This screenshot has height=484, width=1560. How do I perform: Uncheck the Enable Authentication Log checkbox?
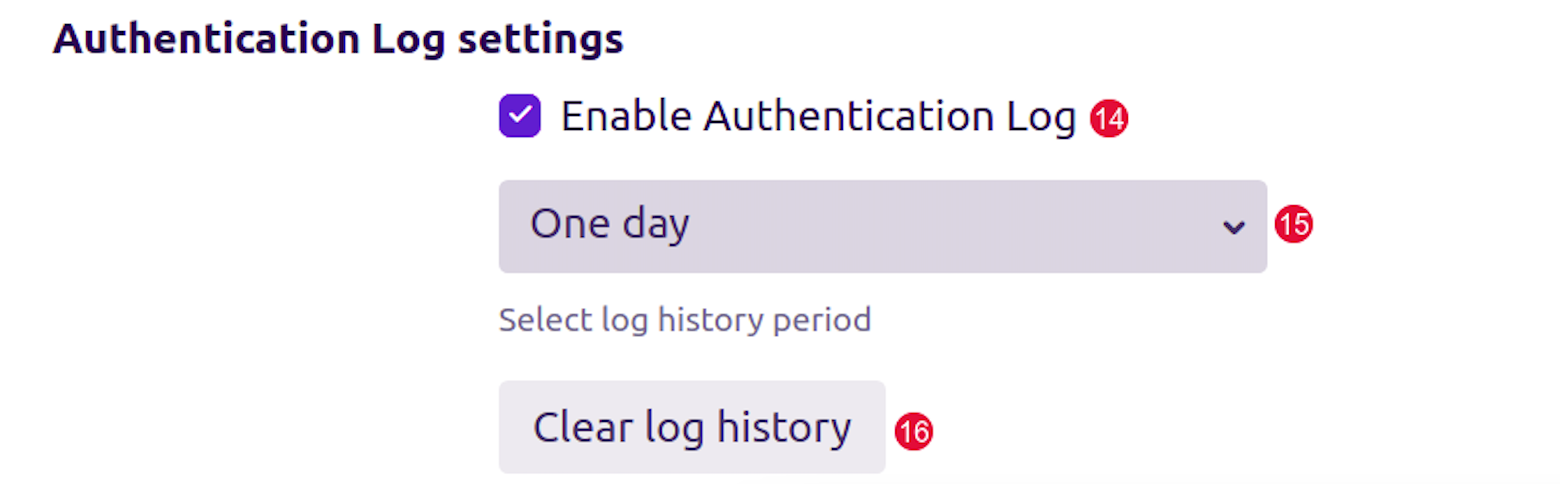coord(520,117)
